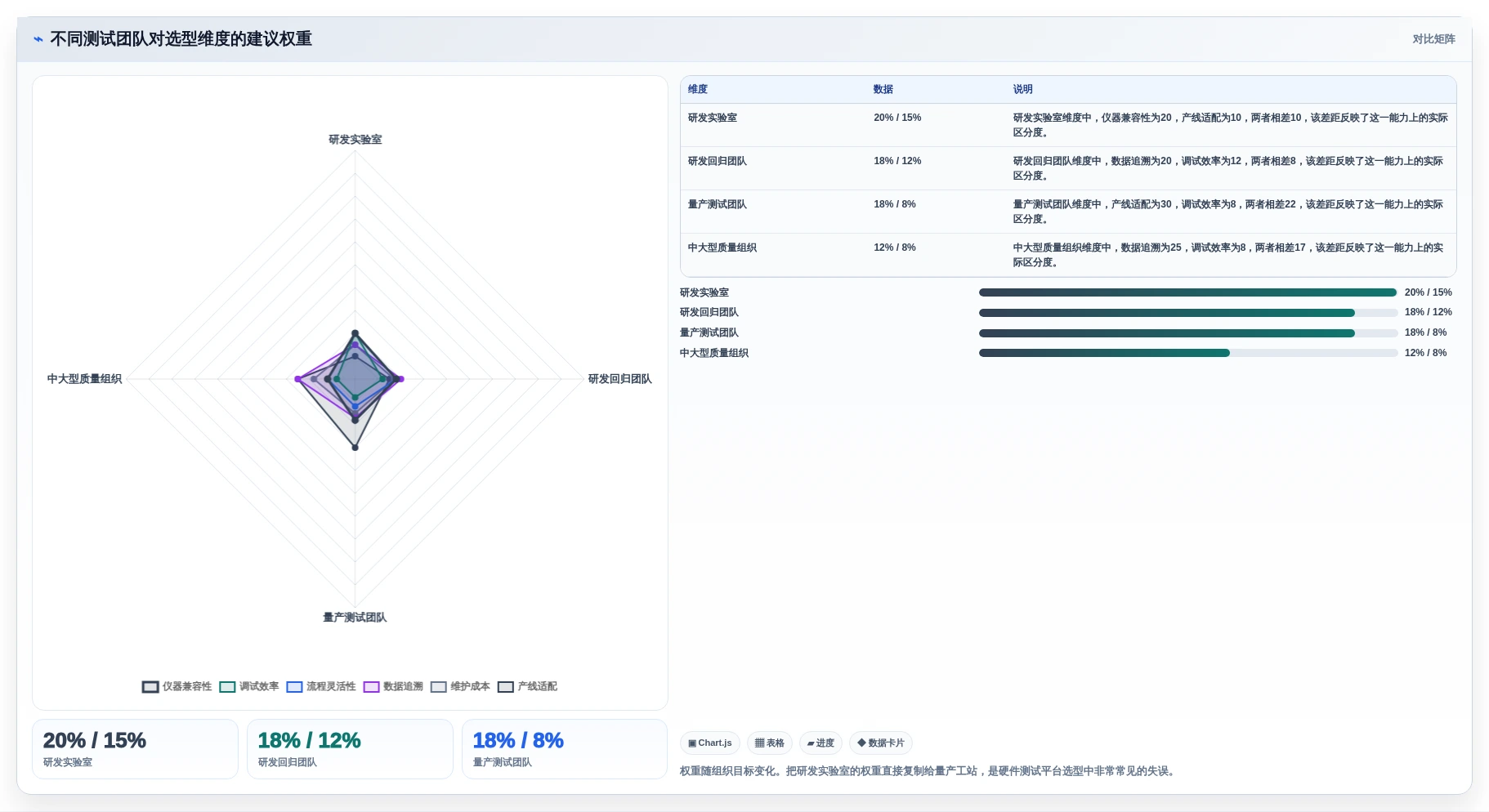Click the blue icon beside the chart title

point(38,39)
